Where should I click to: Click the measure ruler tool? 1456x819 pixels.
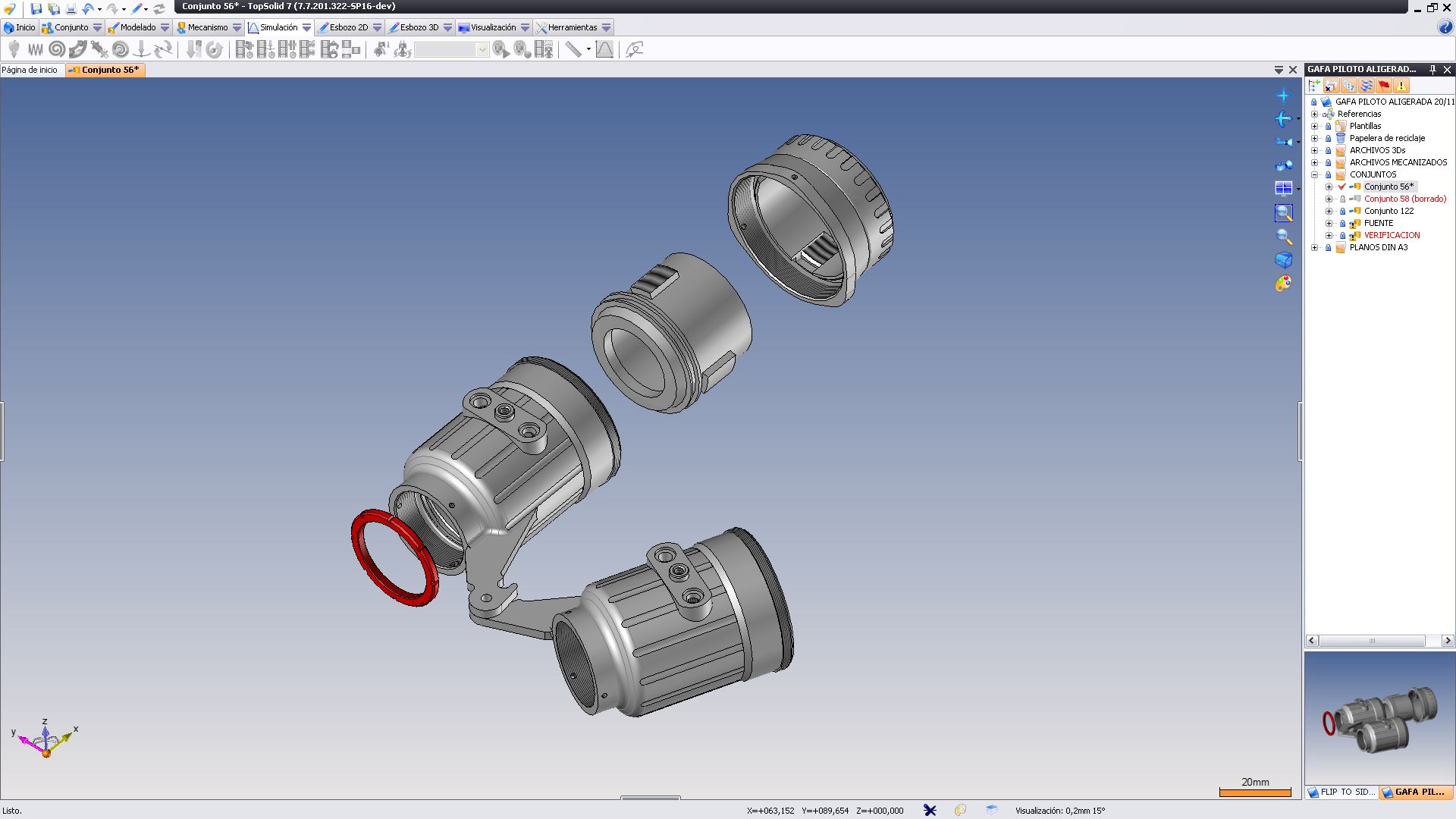tap(573, 49)
